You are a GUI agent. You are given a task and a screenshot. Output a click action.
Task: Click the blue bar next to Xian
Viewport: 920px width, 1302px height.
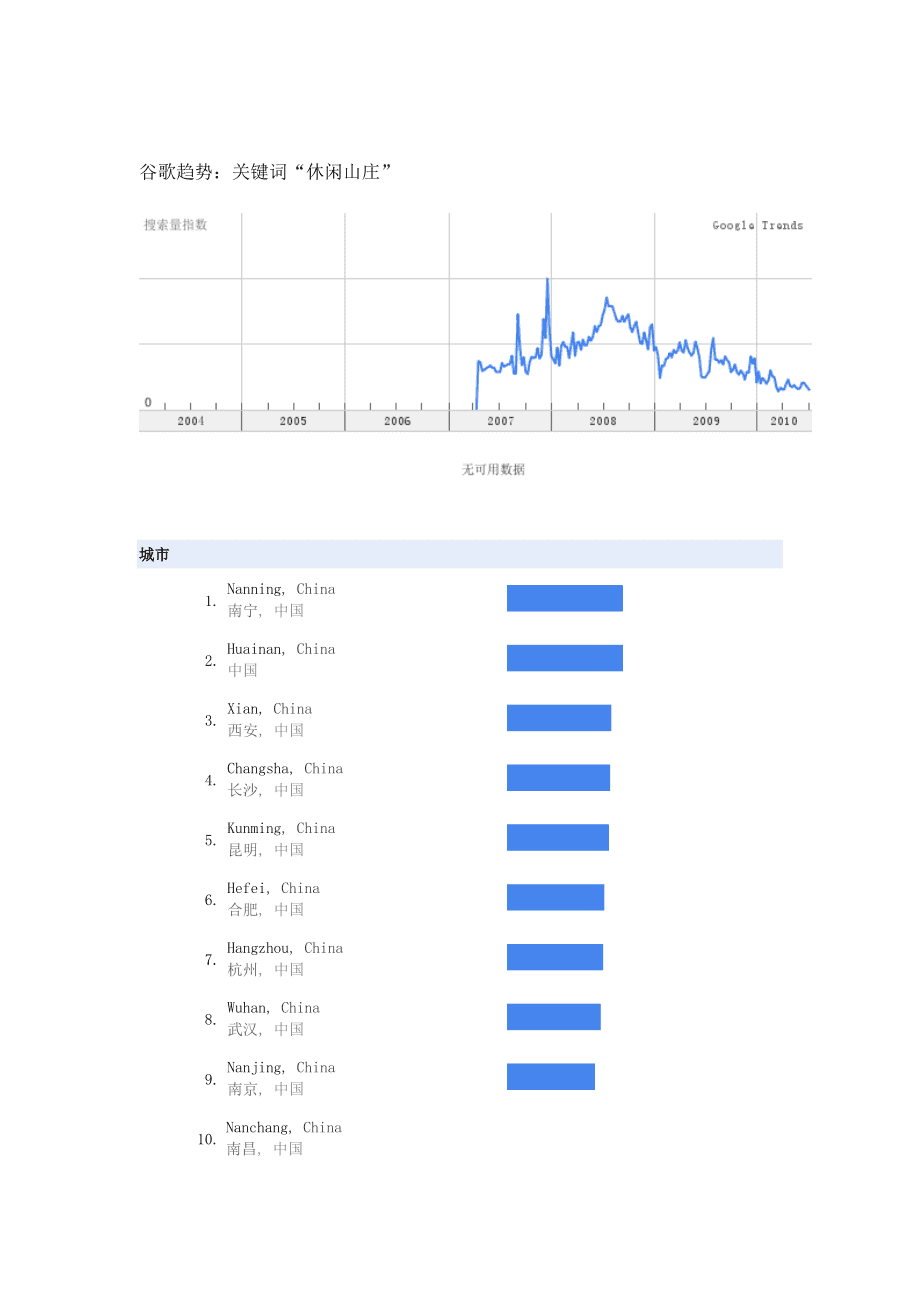(x=559, y=718)
